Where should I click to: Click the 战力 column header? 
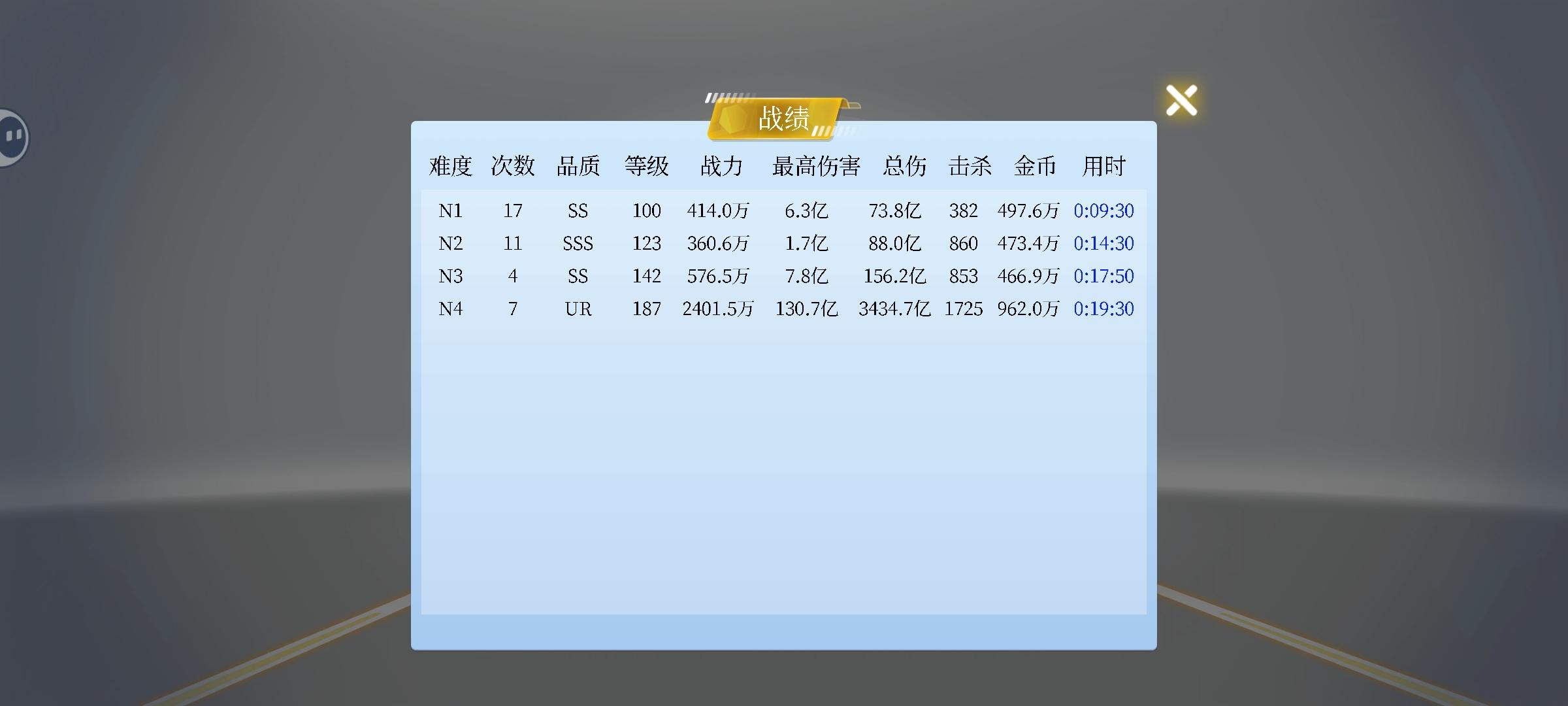click(721, 166)
